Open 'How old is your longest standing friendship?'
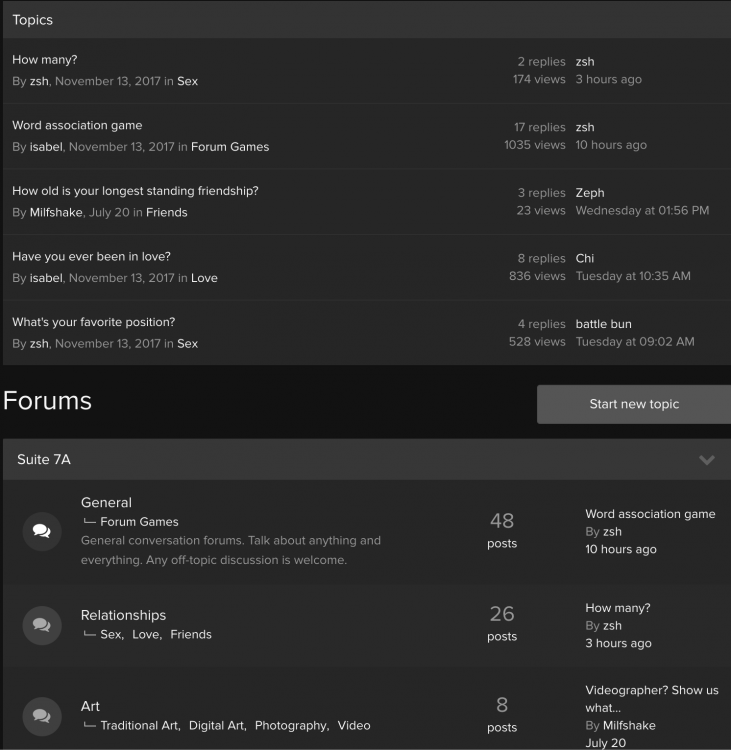 pos(135,191)
